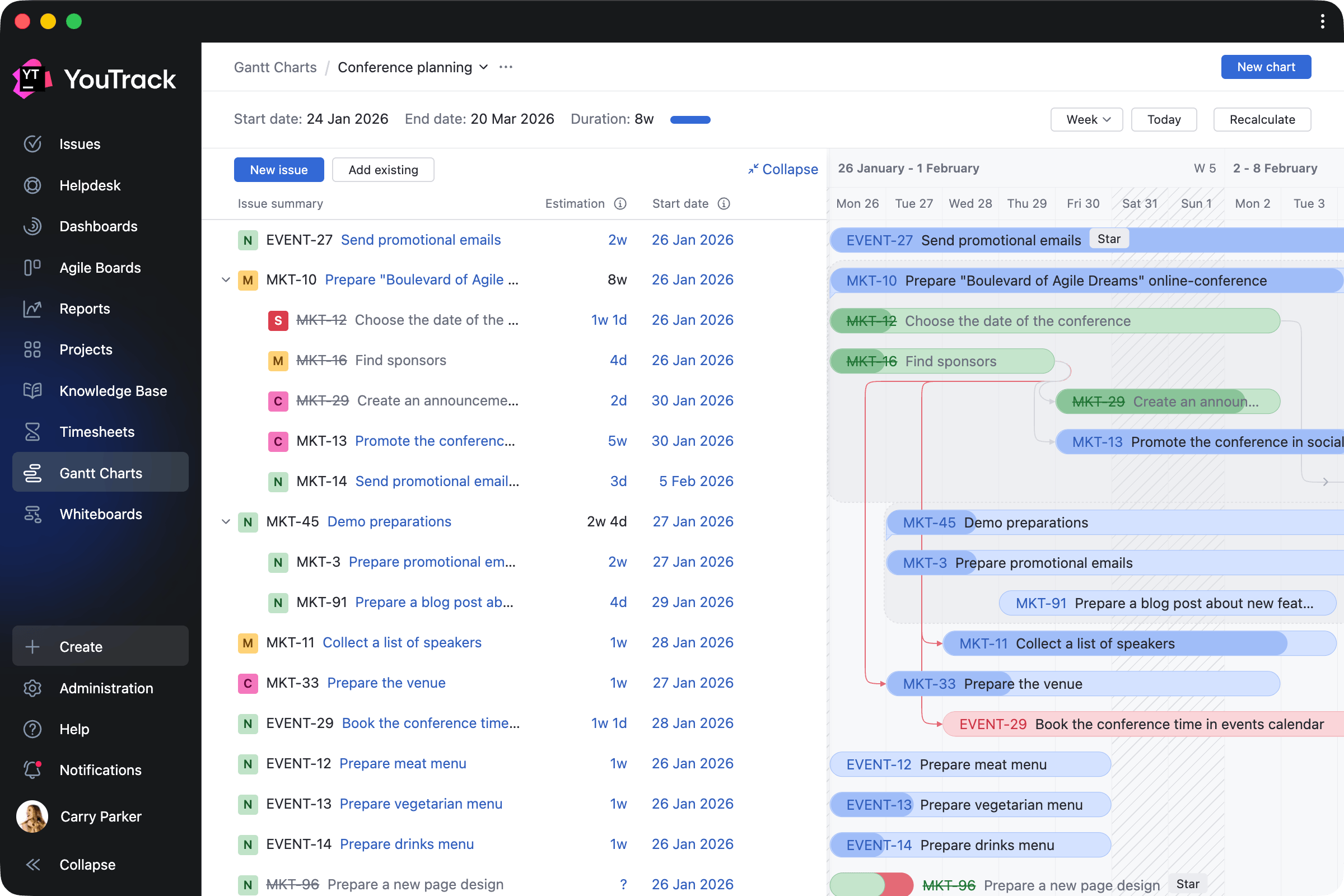This screenshot has height=896, width=1344.
Task: Go to Gantt Charts in sidebar
Action: click(x=101, y=473)
